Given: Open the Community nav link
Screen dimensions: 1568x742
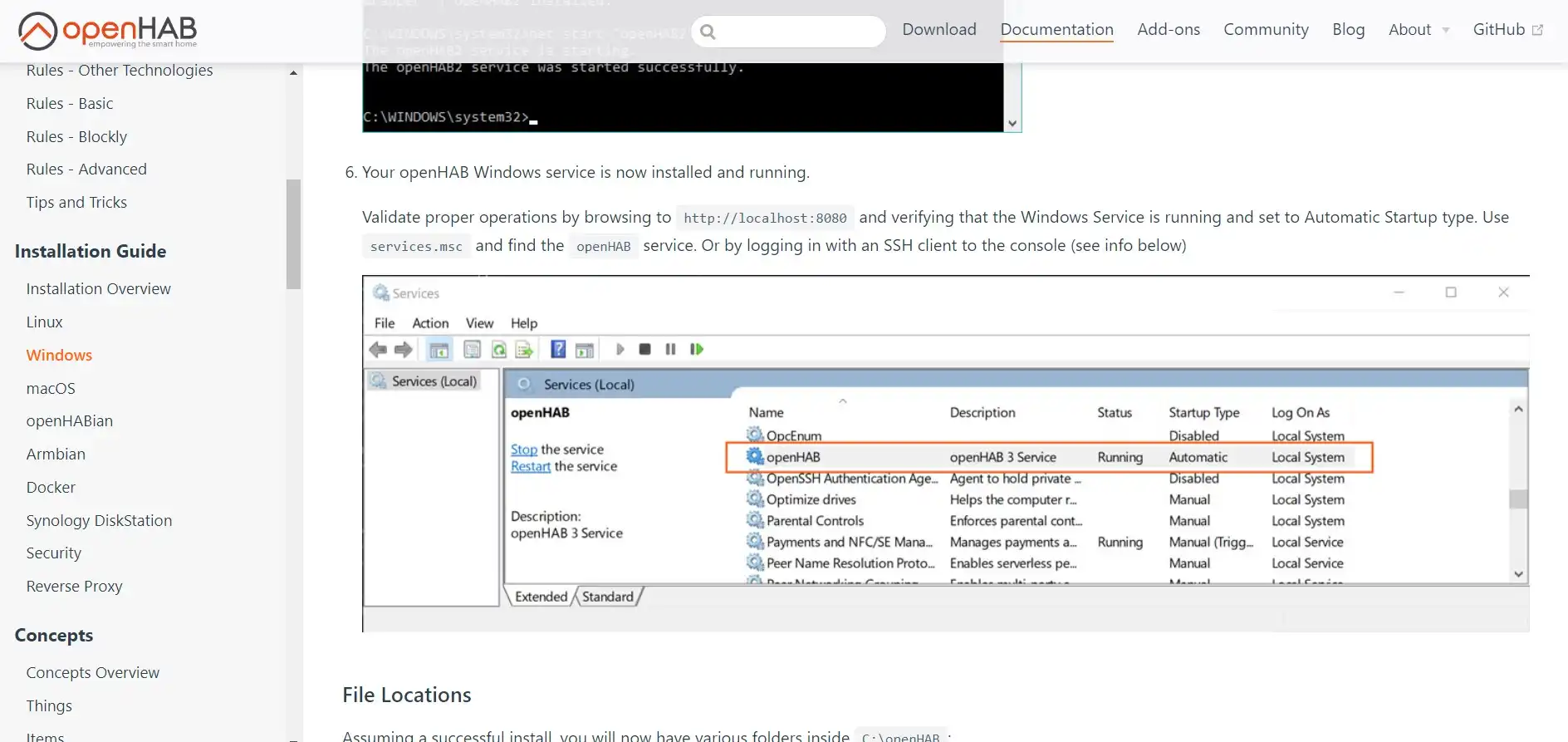Looking at the screenshot, I should (1266, 30).
